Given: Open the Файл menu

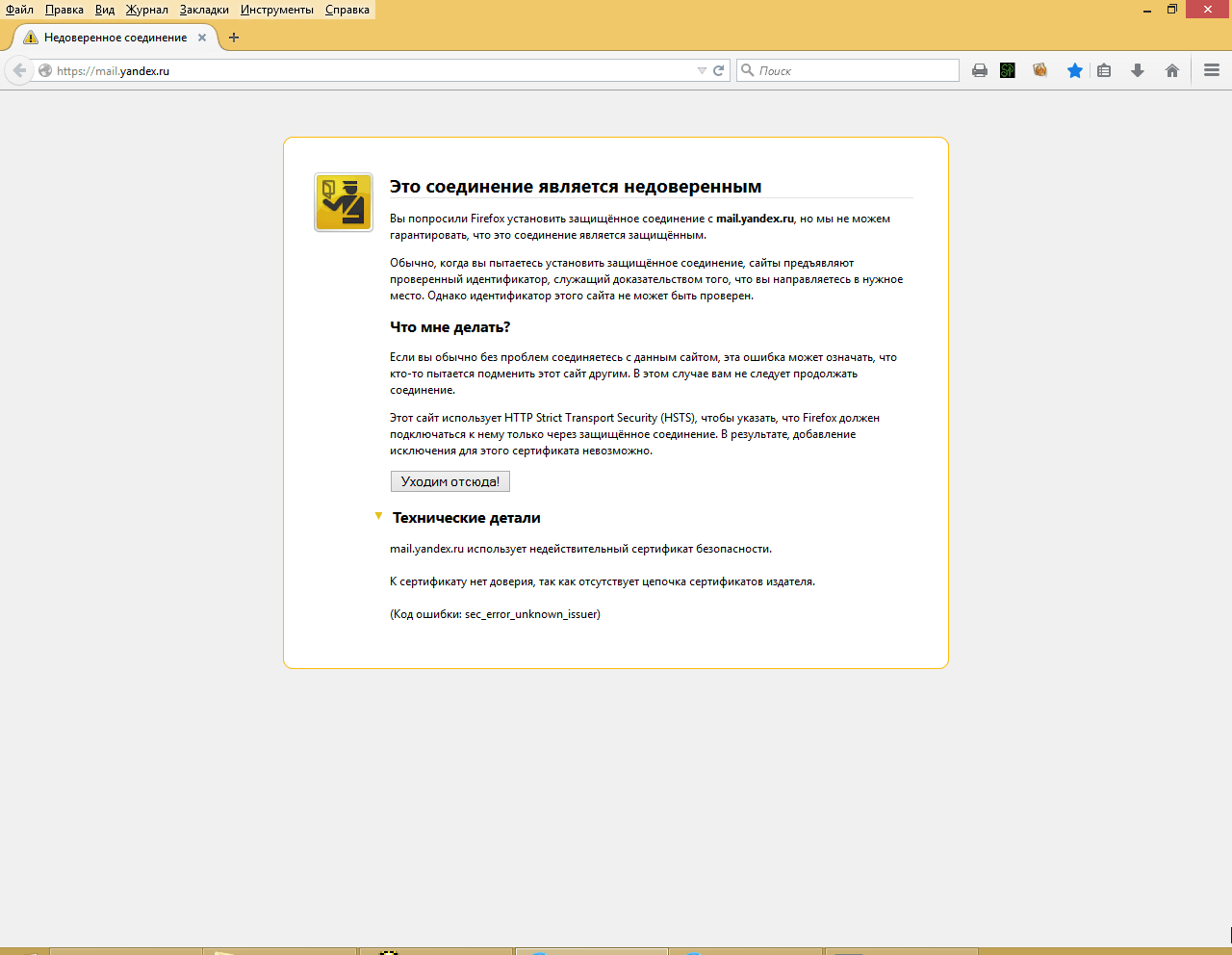Looking at the screenshot, I should (x=19, y=10).
